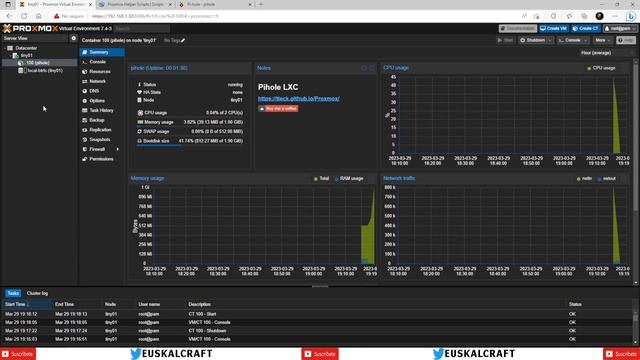The image size is (640, 360).
Task: Click the Shutdown button
Action: pyautogui.click(x=532, y=40)
